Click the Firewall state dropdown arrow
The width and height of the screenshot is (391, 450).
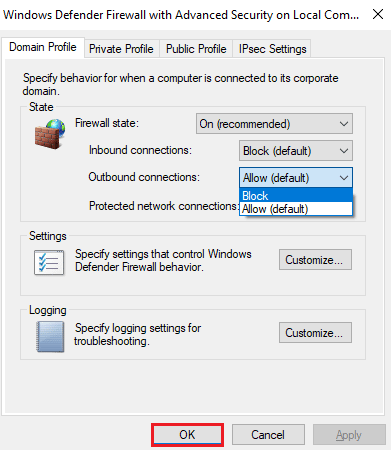click(x=344, y=124)
